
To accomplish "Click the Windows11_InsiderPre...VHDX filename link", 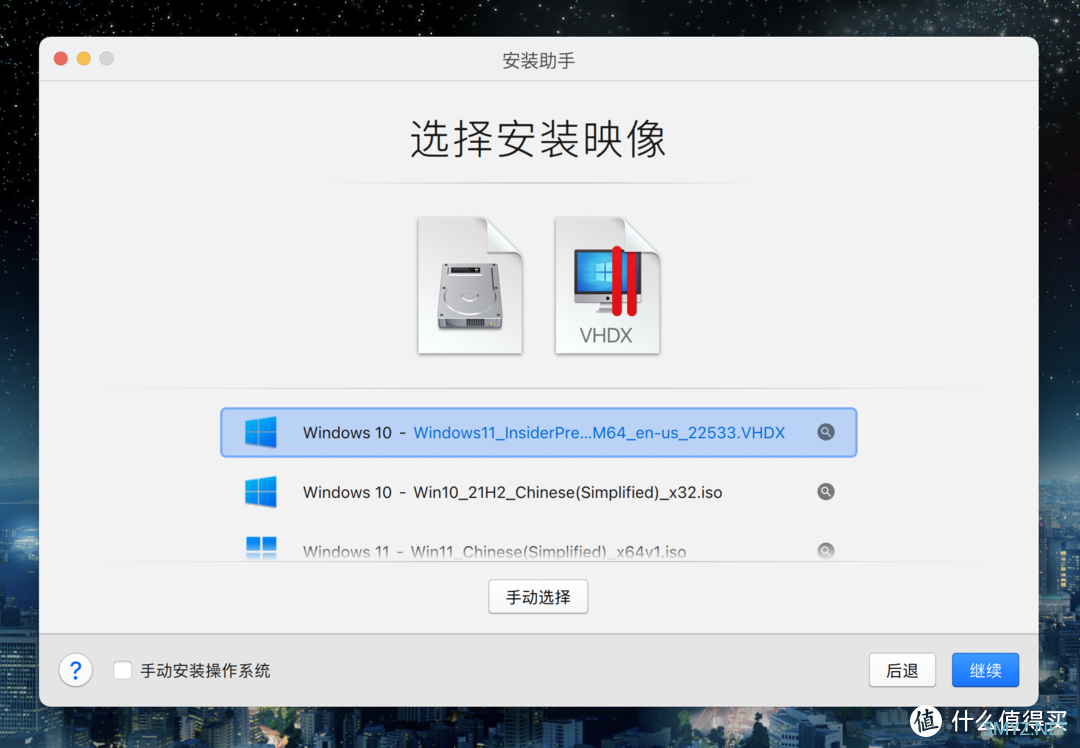I will pyautogui.click(x=599, y=433).
